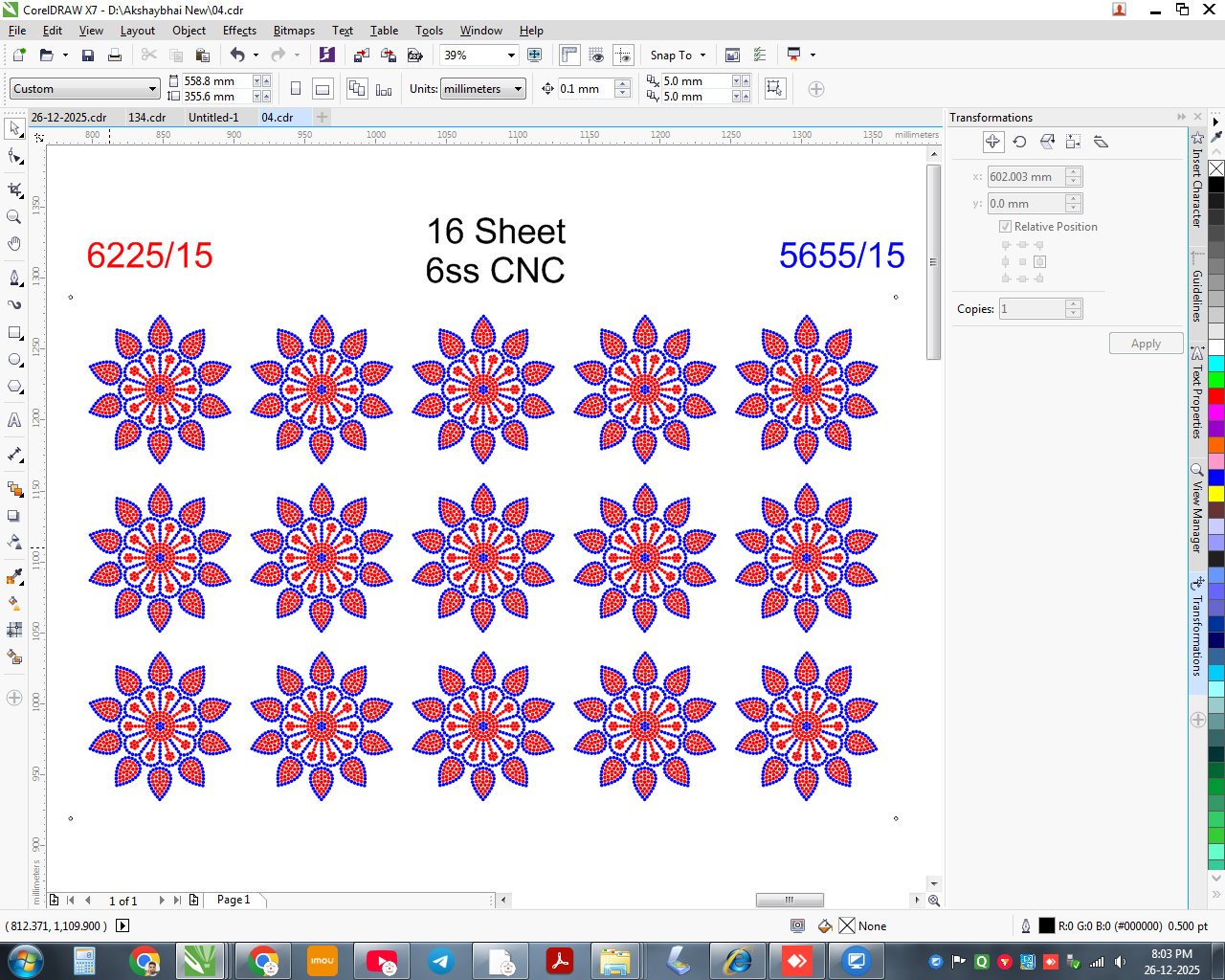This screenshot has width=1225, height=980.
Task: Click the Undo arrow icon
Action: [x=237, y=56]
